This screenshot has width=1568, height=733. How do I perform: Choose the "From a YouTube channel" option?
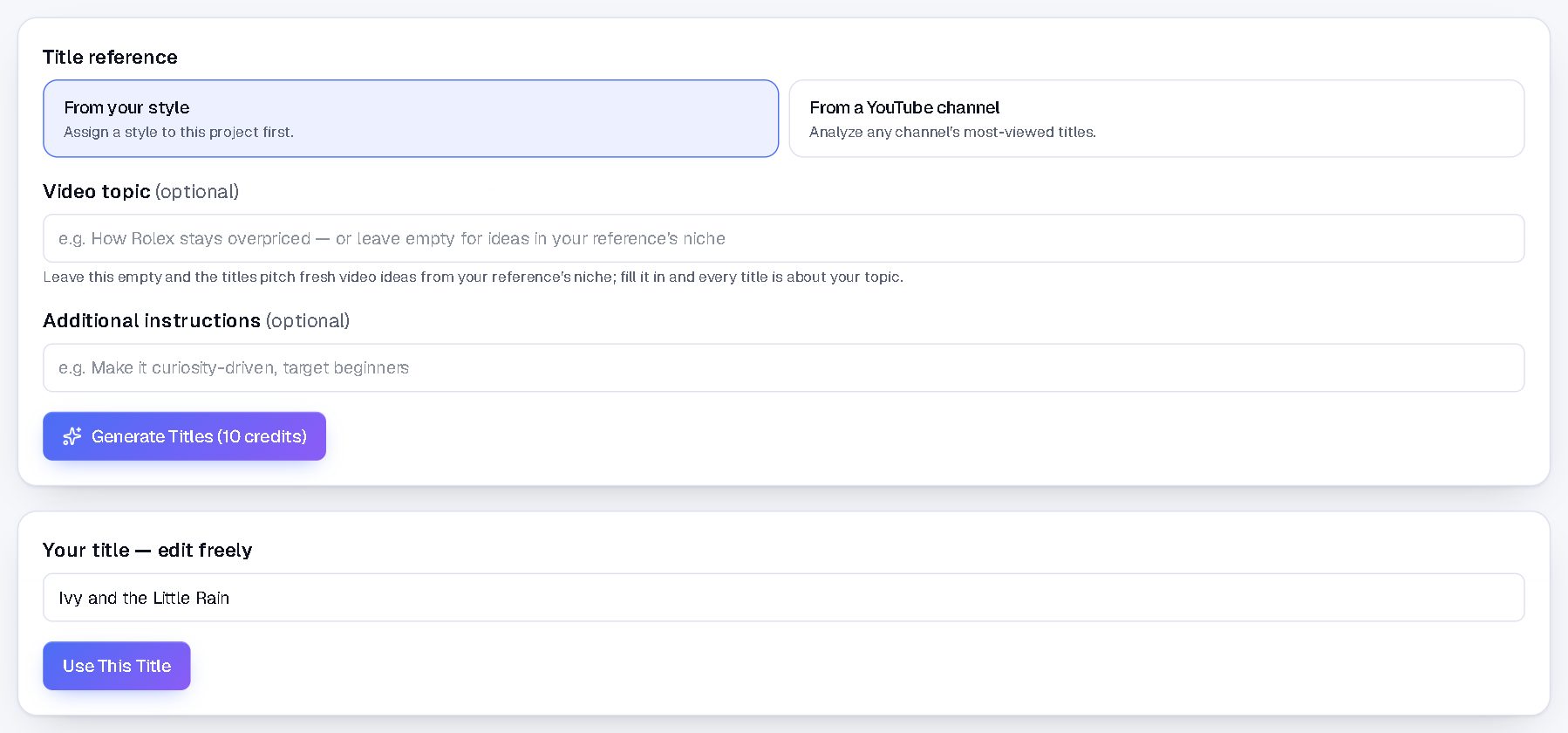(1156, 119)
